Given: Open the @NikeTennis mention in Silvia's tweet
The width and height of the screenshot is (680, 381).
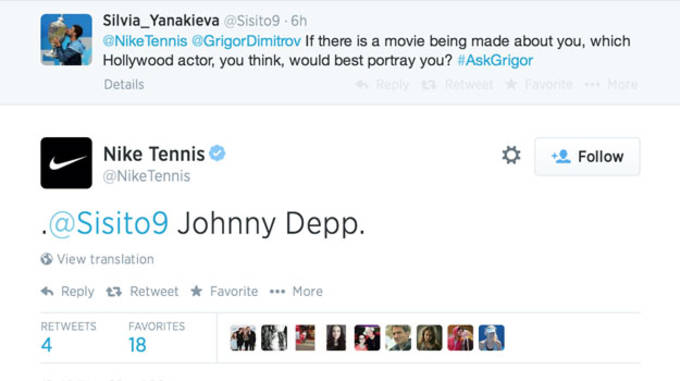Looking at the screenshot, I should [x=145, y=41].
